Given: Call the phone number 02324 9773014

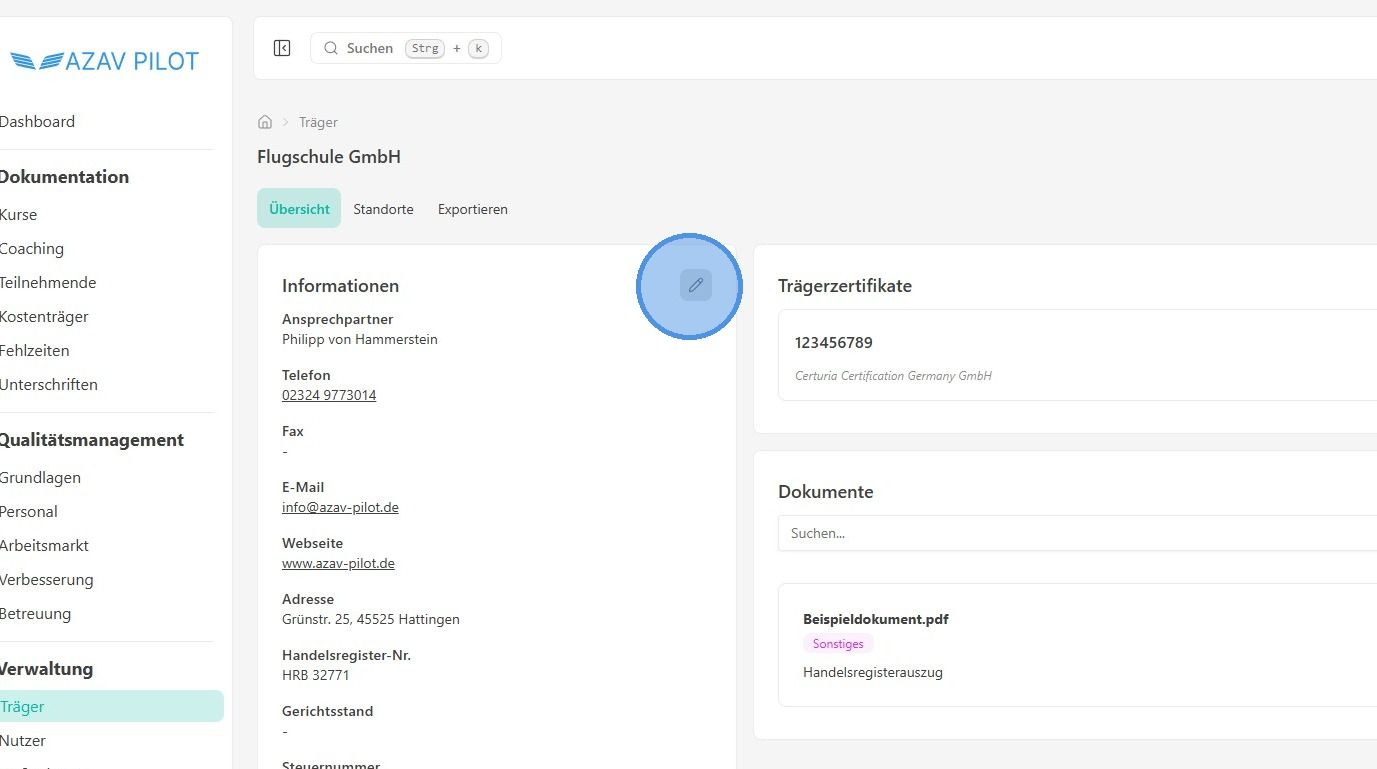Looking at the screenshot, I should point(329,395).
